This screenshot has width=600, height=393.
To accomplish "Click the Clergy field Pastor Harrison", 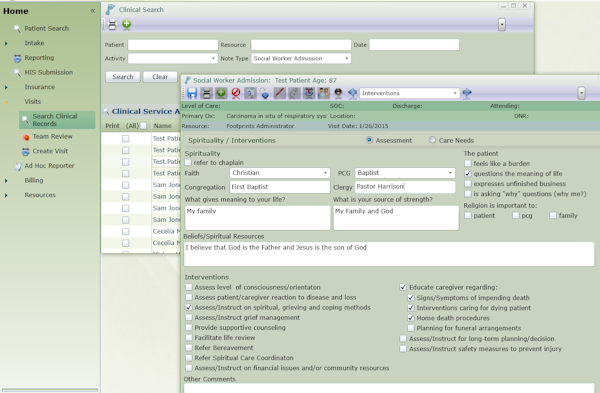I will point(405,187).
